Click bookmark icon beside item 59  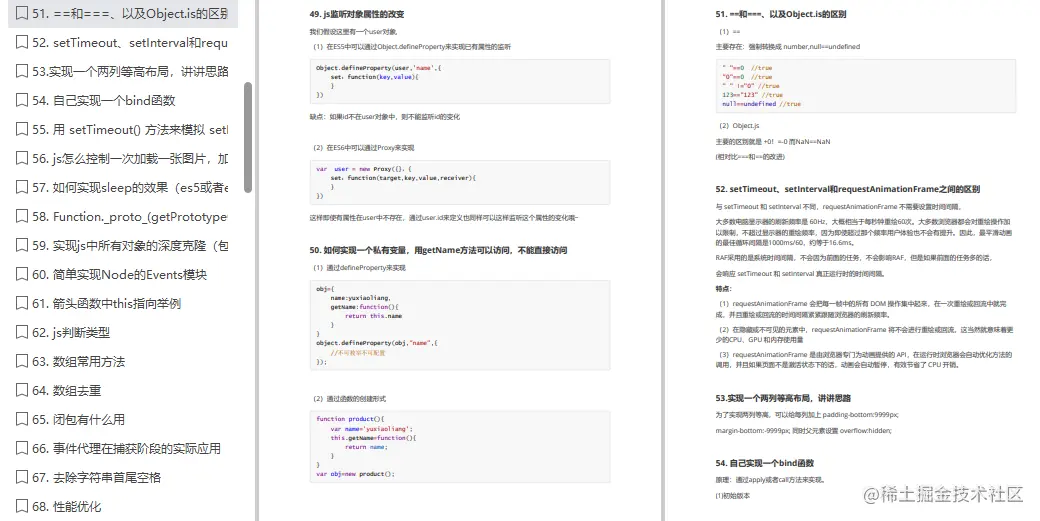(x=22, y=246)
